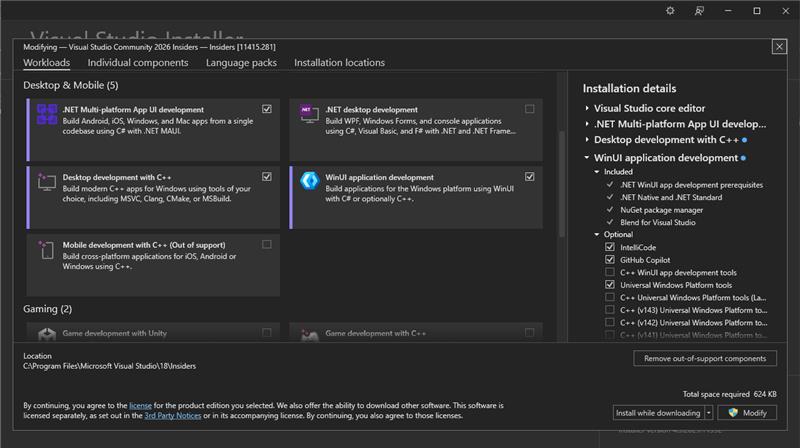This screenshot has width=800, height=448.
Task: Collapse the Optional components list
Action: [x=597, y=235]
